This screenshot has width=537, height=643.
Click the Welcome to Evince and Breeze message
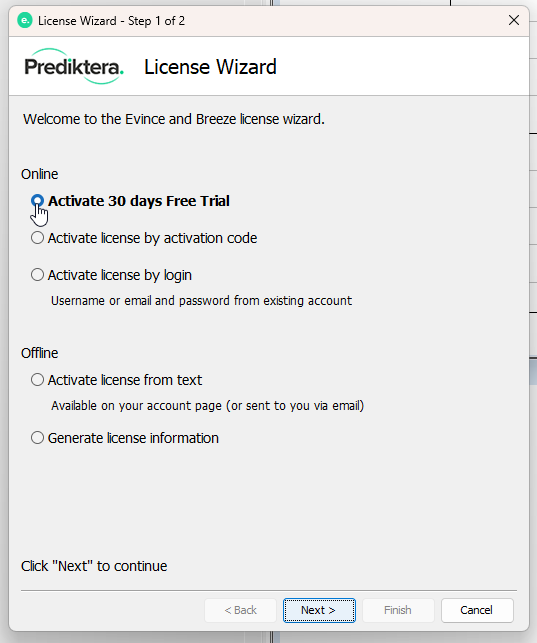pyautogui.click(x=174, y=119)
